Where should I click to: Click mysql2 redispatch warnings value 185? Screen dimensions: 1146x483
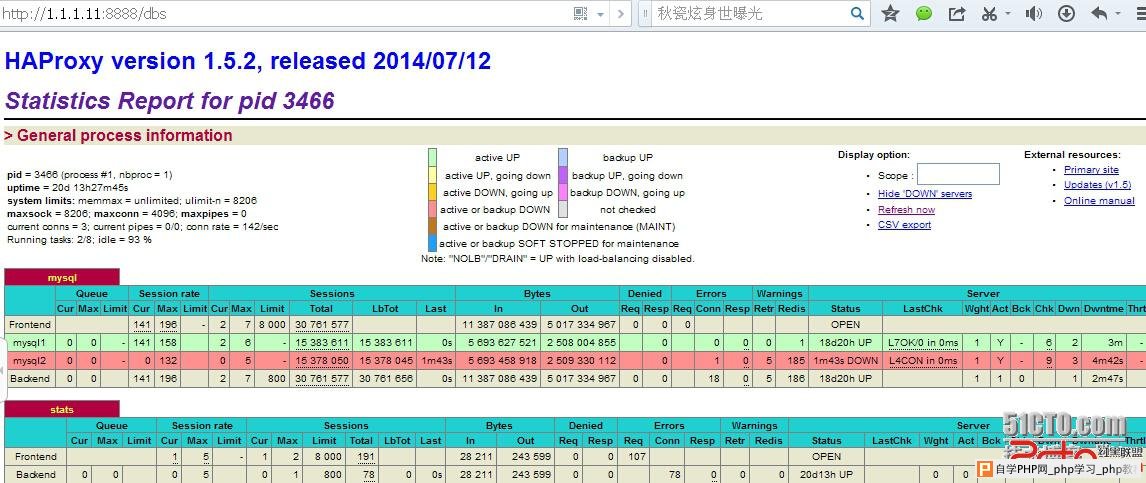pyautogui.click(x=796, y=360)
